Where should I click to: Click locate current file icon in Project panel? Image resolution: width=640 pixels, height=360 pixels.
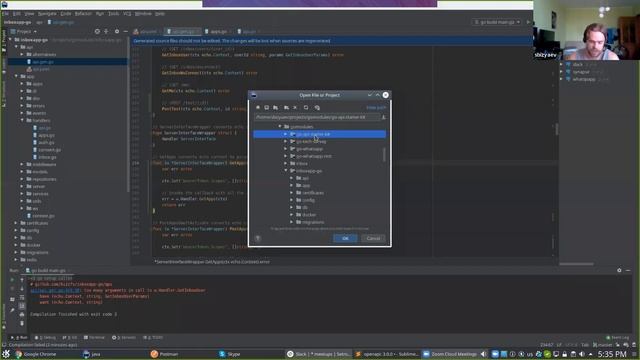pos(97,31)
